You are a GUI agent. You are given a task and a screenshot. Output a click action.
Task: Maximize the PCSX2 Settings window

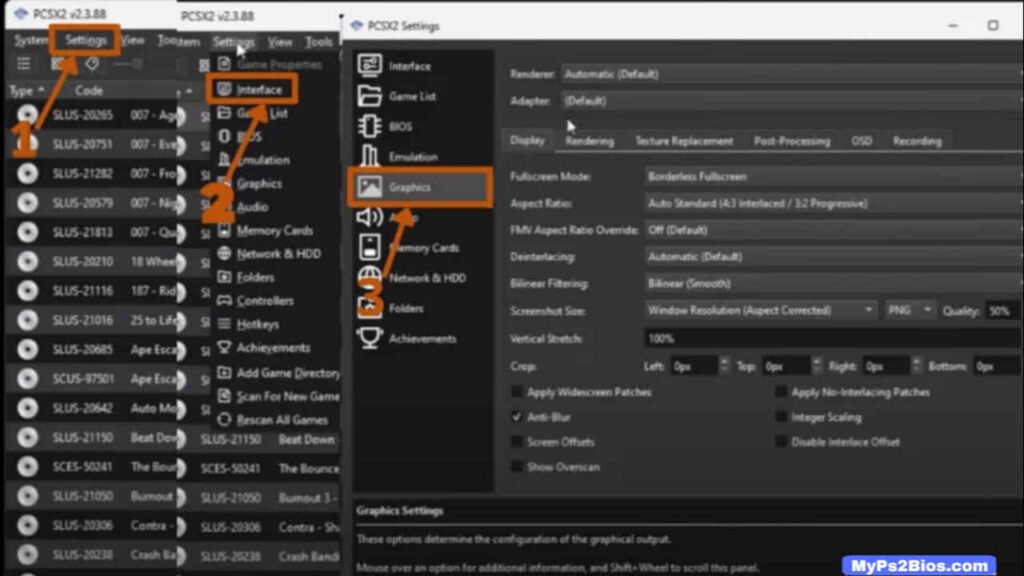pos(993,25)
